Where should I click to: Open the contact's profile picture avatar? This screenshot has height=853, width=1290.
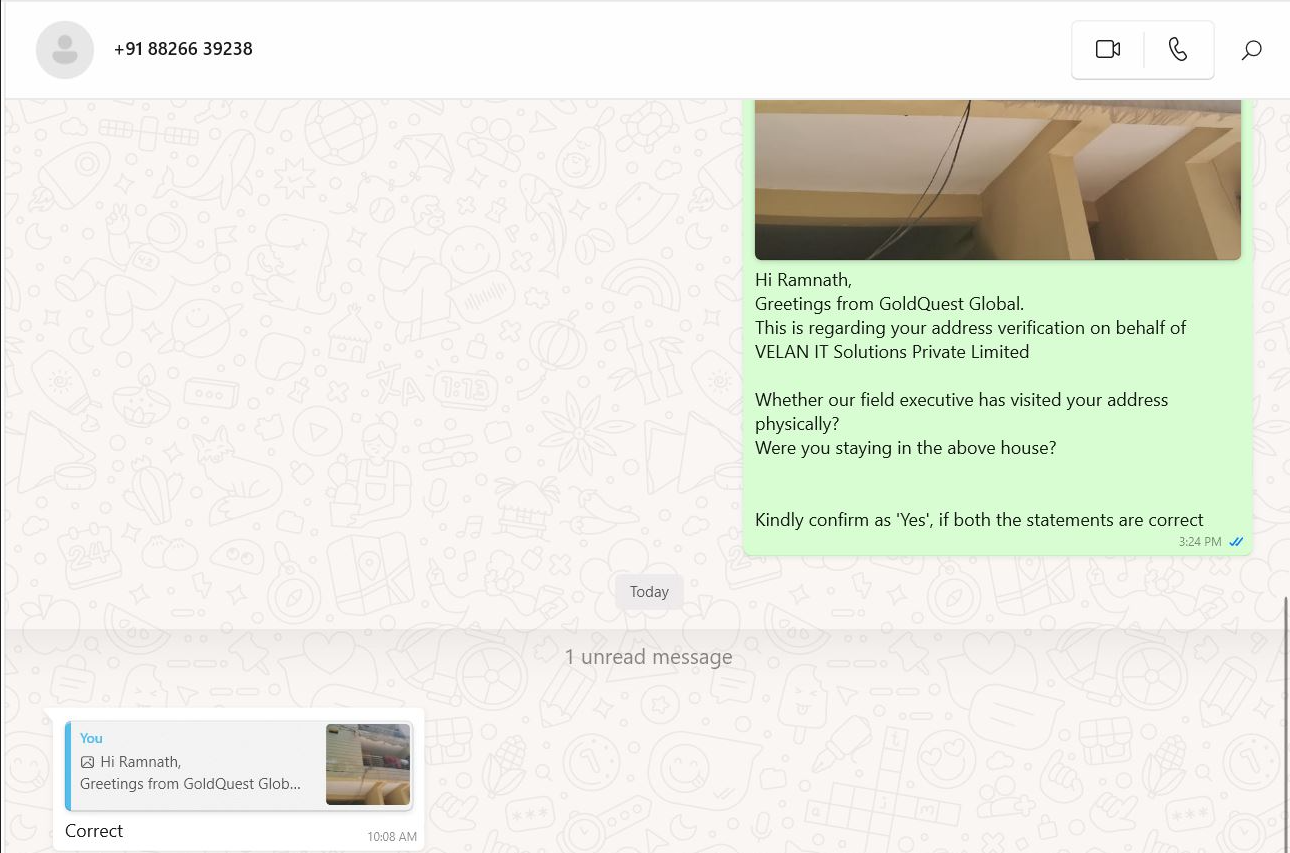(x=65, y=49)
